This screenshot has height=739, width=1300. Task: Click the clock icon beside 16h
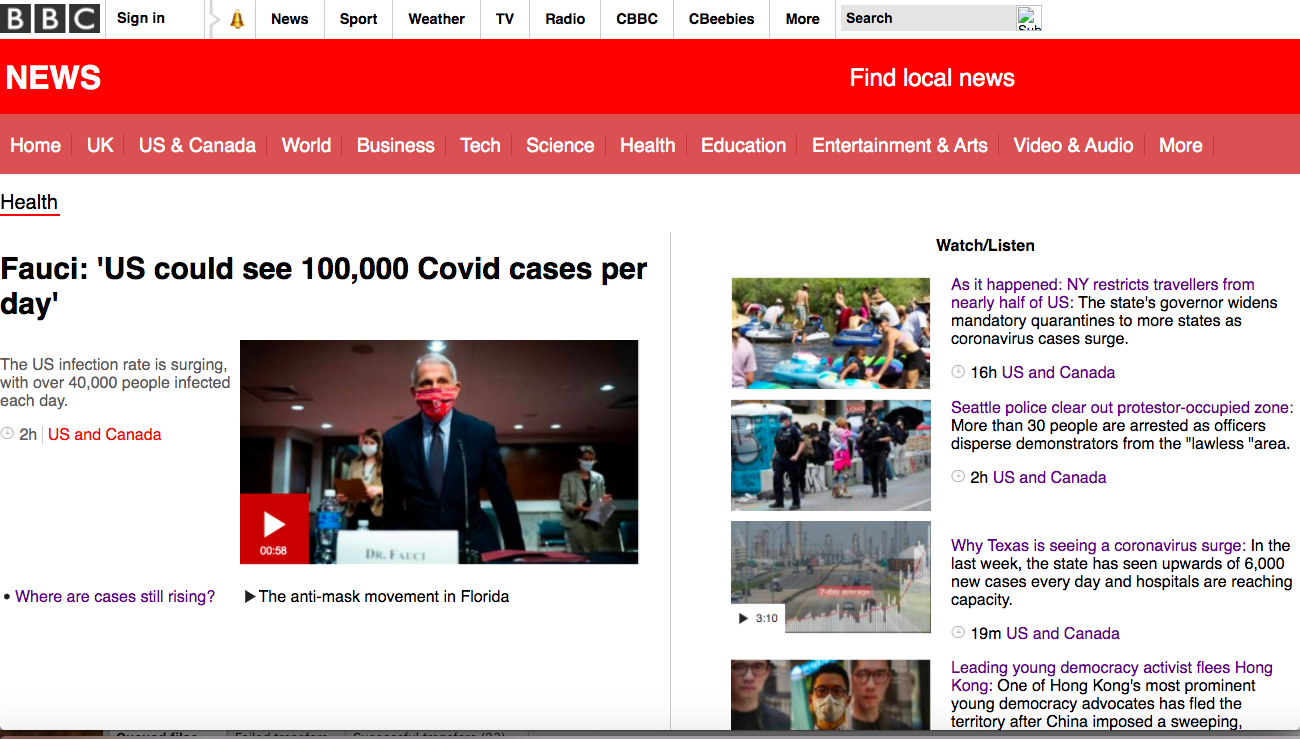958,372
